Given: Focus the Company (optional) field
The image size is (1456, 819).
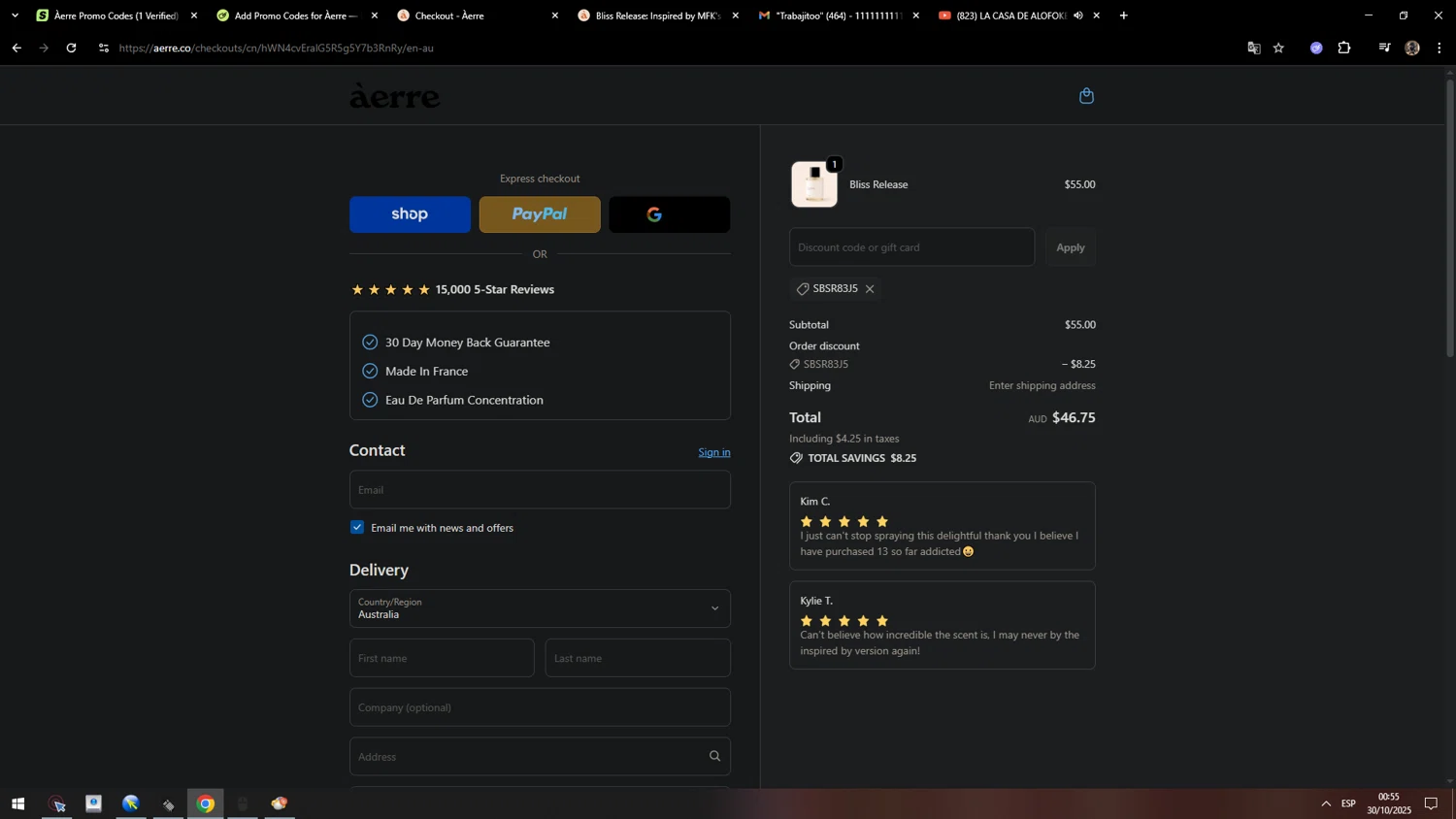Looking at the screenshot, I should [x=540, y=707].
